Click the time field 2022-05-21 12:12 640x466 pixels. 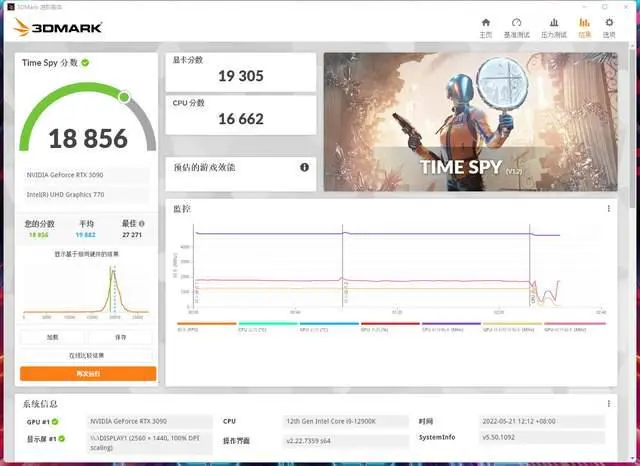click(x=542, y=421)
